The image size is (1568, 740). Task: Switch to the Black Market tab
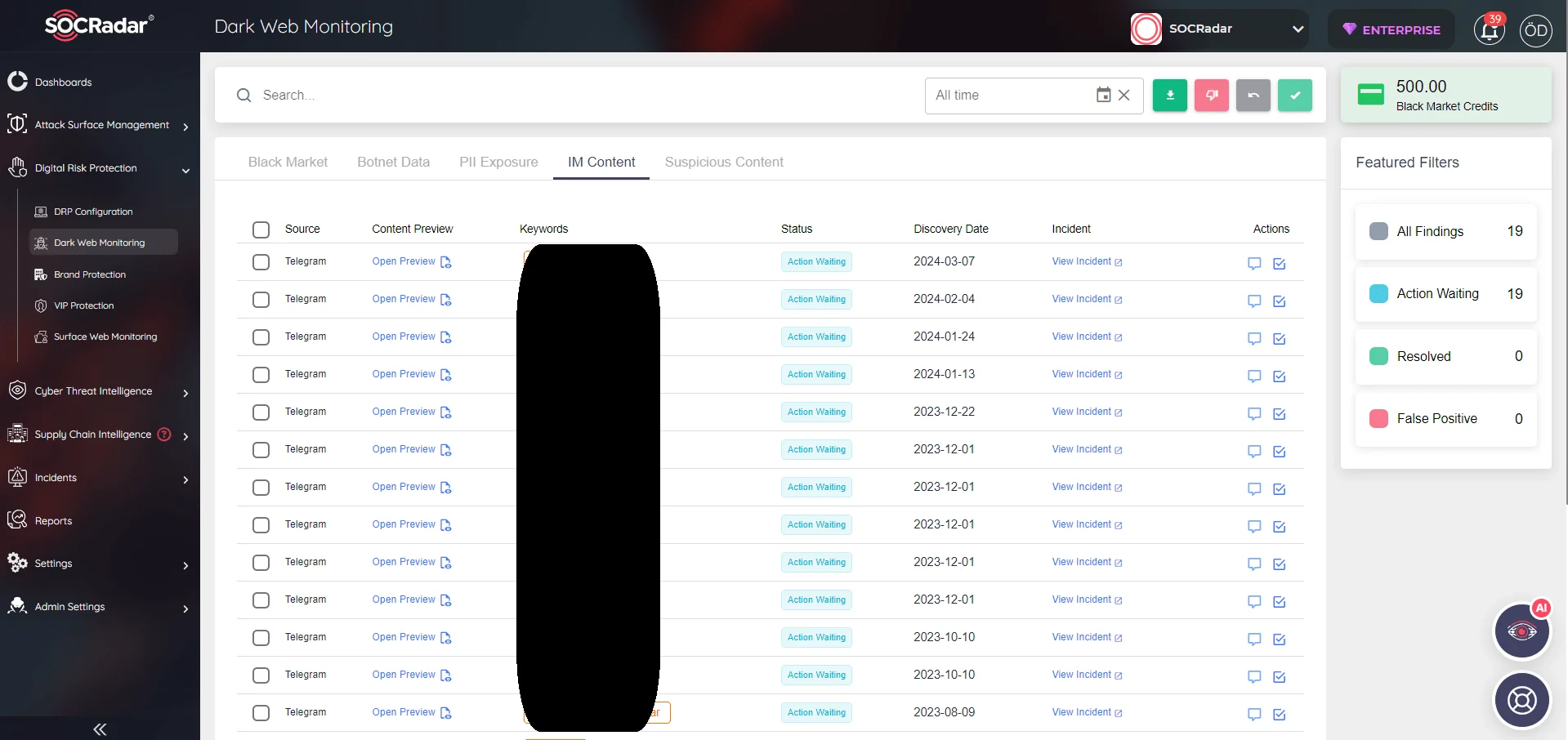[288, 162]
